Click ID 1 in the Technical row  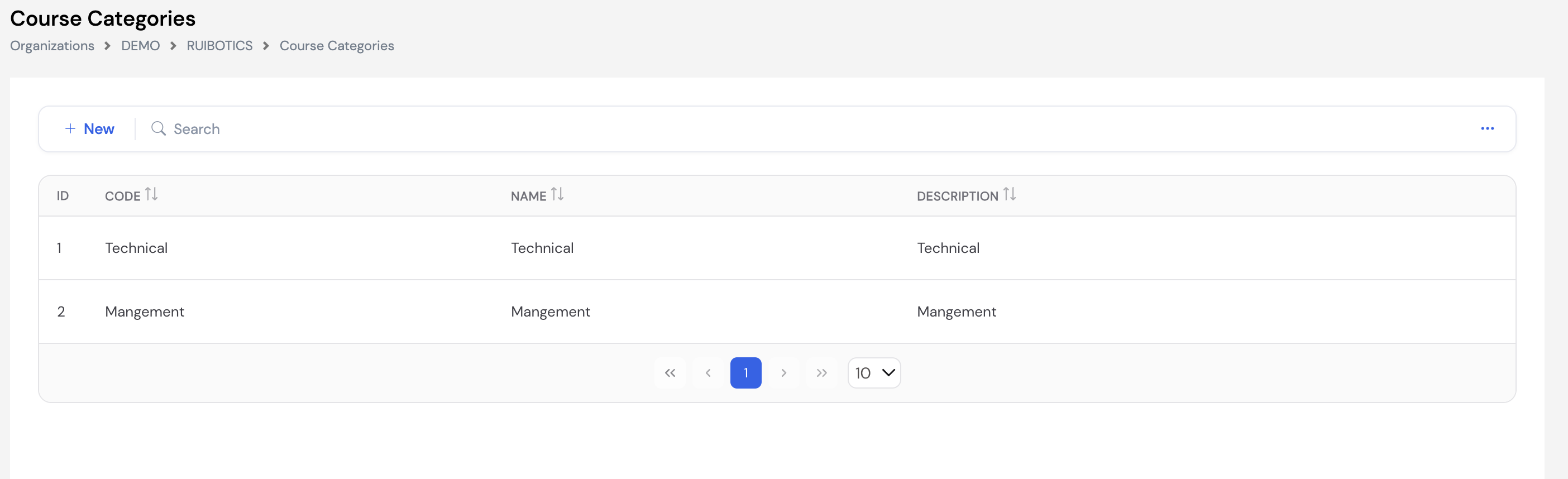pos(59,248)
